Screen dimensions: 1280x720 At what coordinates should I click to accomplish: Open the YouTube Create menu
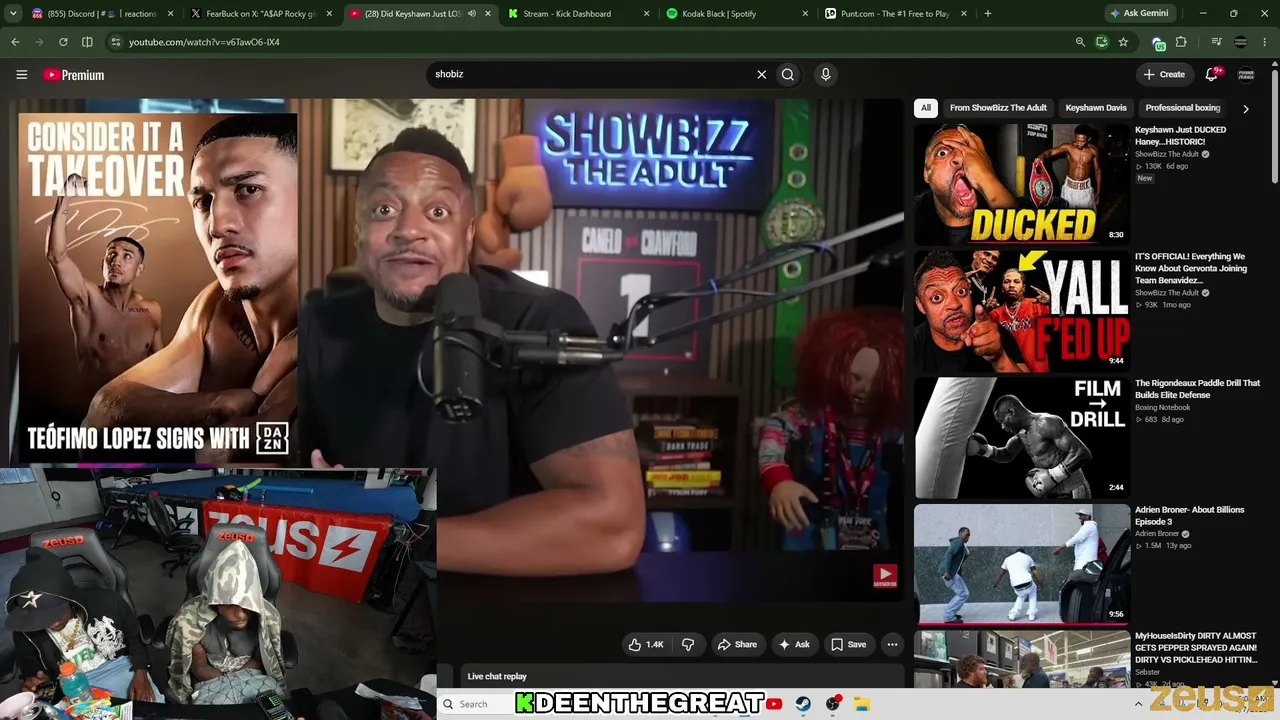pyautogui.click(x=1164, y=74)
